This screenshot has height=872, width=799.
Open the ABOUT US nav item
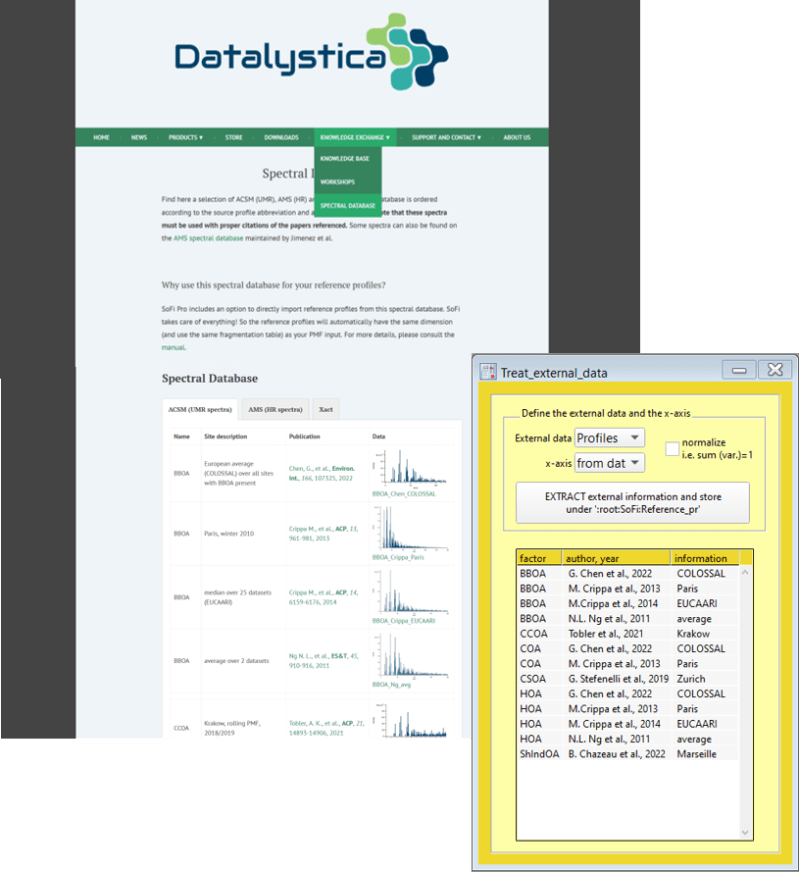(x=517, y=137)
